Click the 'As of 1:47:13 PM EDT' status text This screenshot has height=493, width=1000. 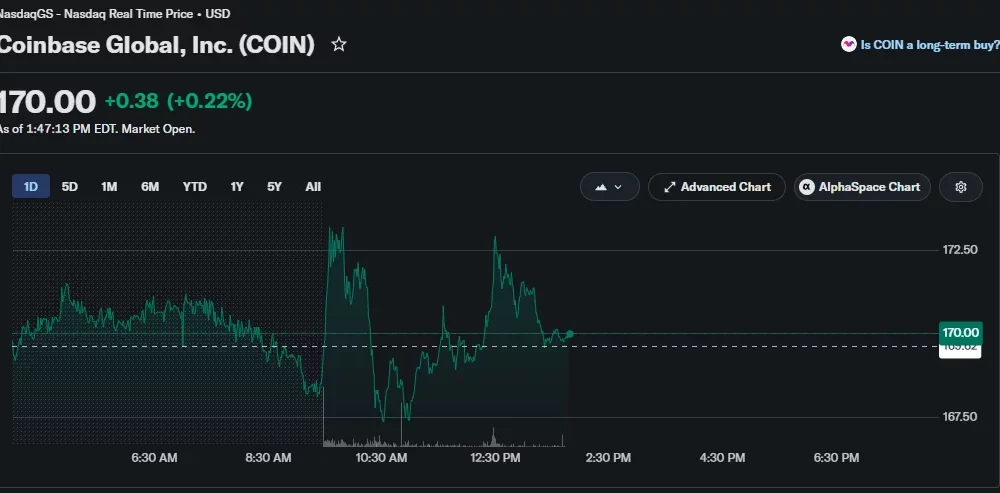coord(97,129)
